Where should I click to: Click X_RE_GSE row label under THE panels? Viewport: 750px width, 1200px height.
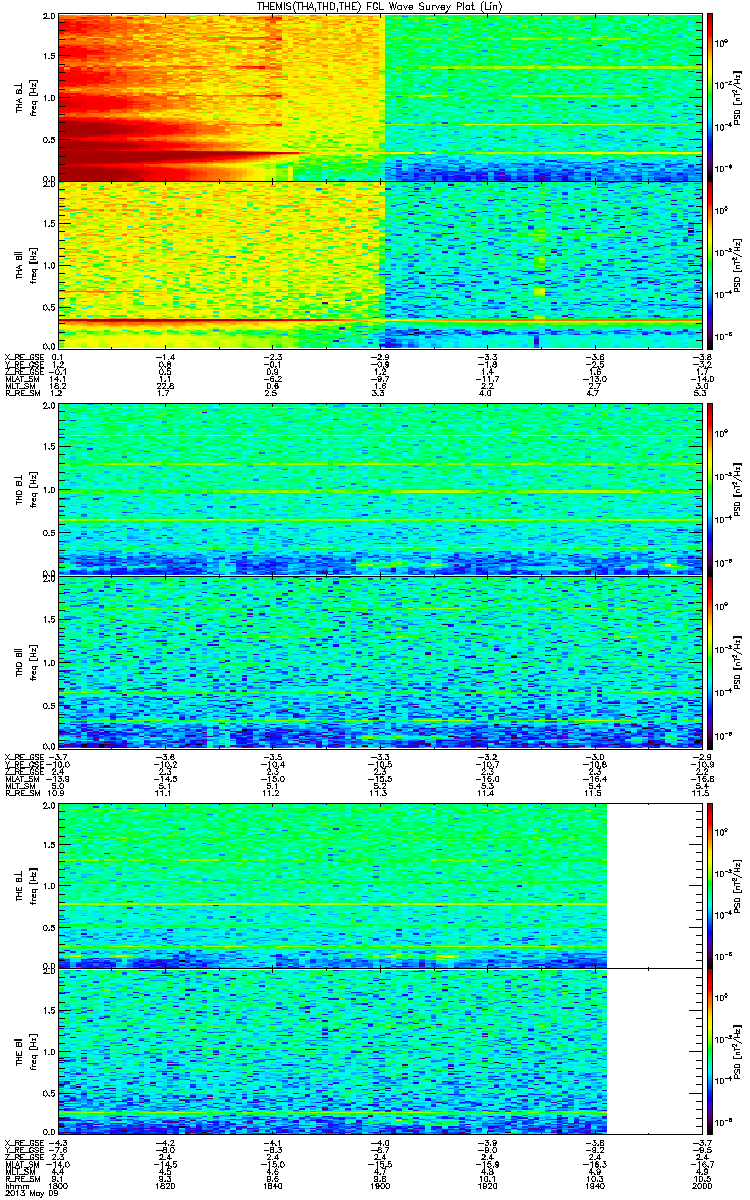click(x=22, y=1141)
